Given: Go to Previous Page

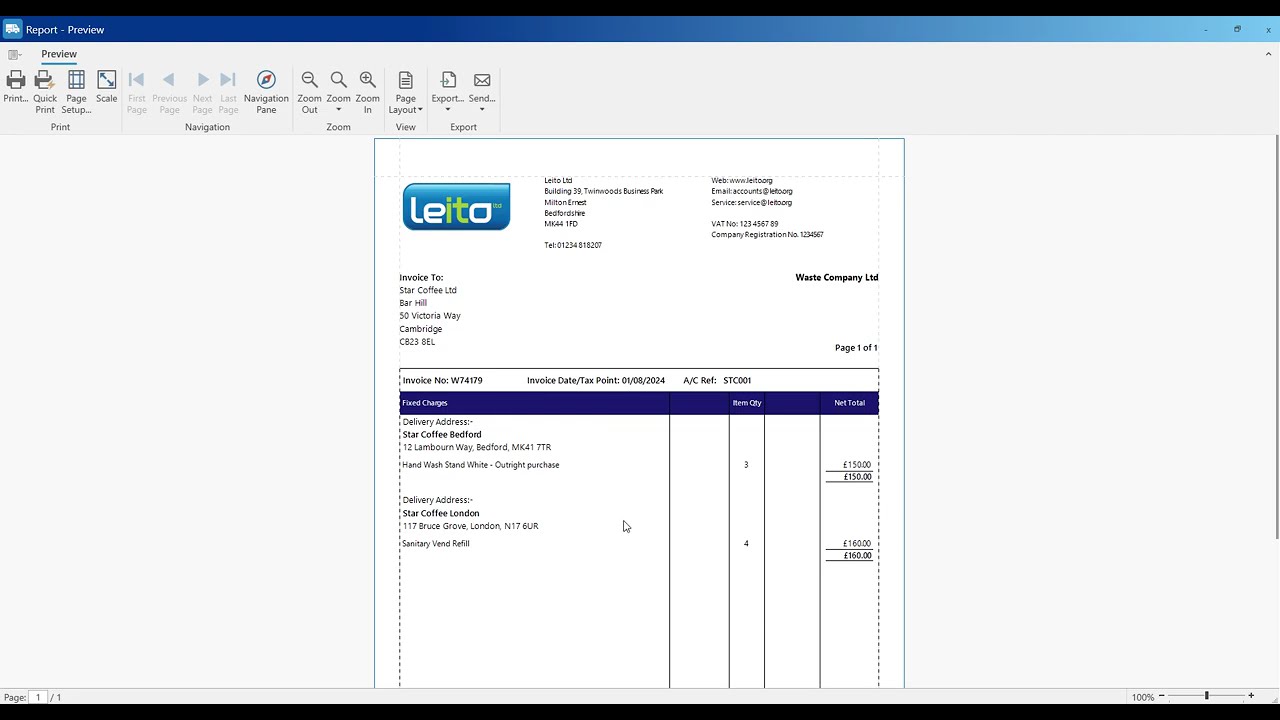Looking at the screenshot, I should point(169,92).
